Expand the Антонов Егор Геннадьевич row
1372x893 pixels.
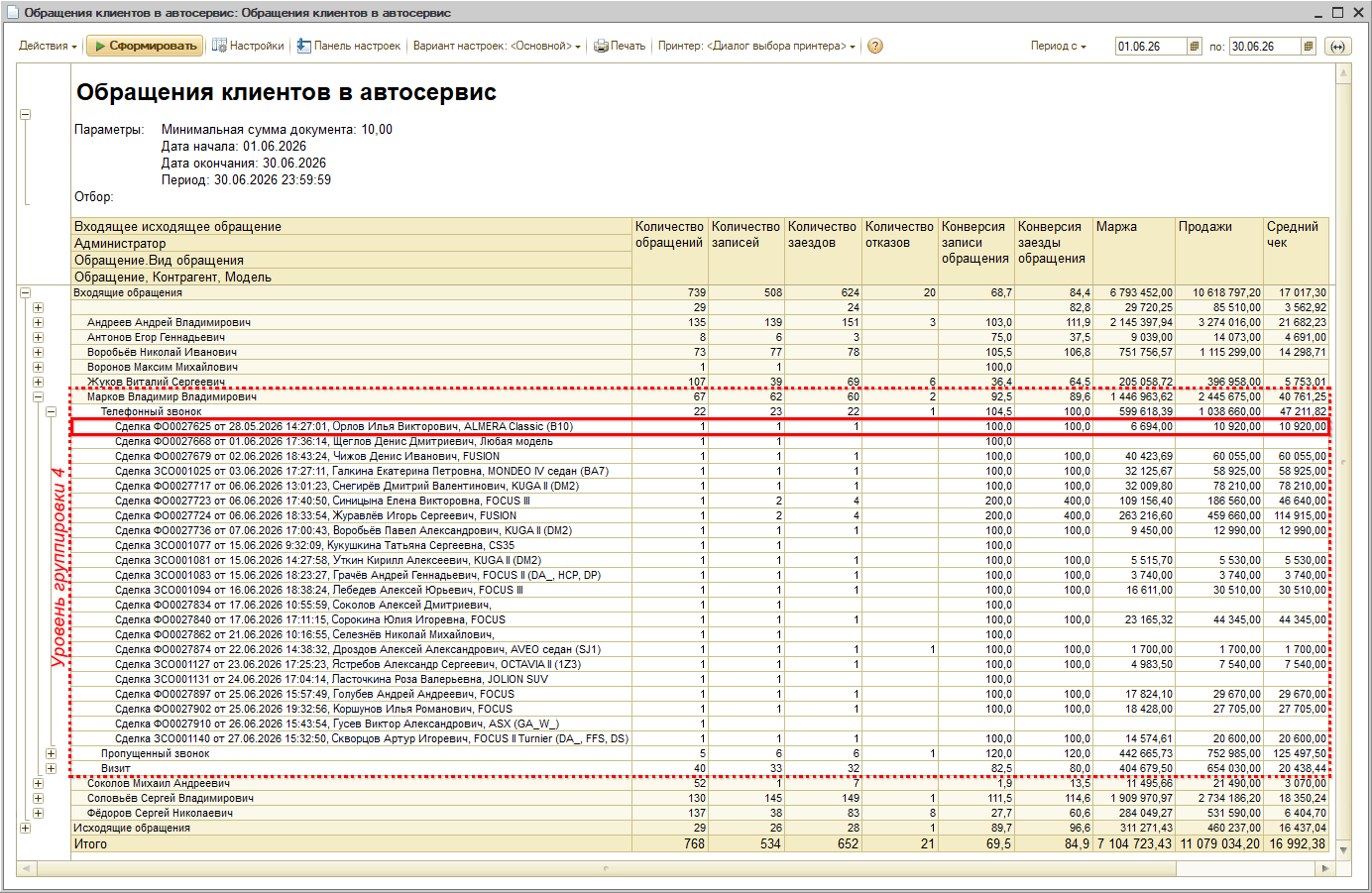pos(38,337)
